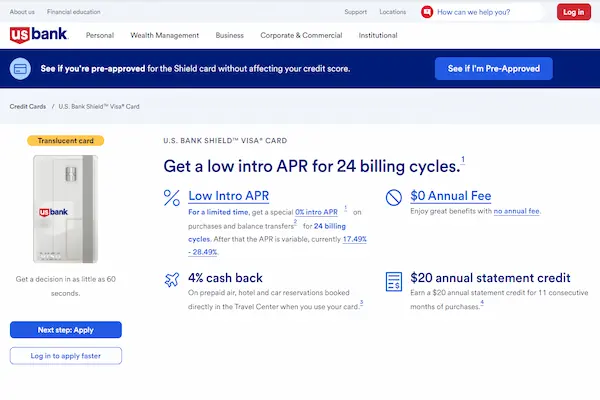Click the U.S. Bank logo
Viewport: 600px width, 400px height.
pyautogui.click(x=41, y=35)
